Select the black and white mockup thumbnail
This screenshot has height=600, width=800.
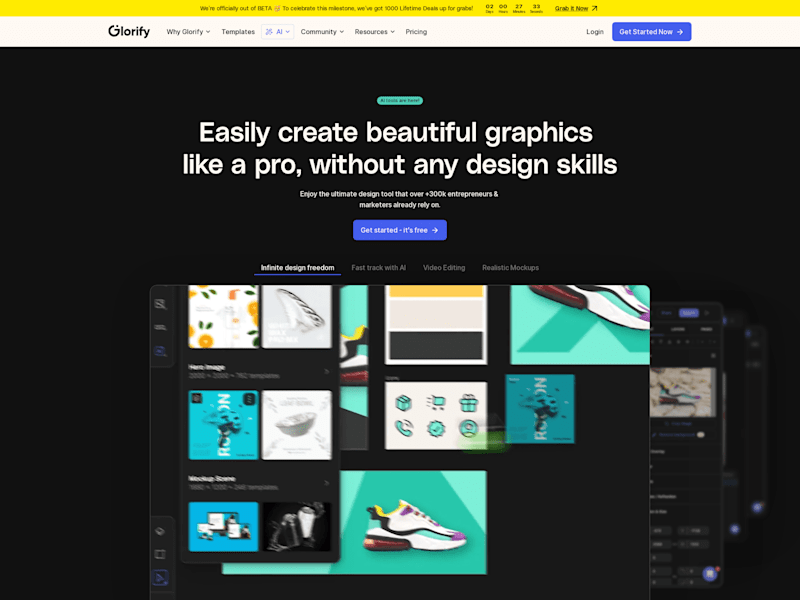296,527
